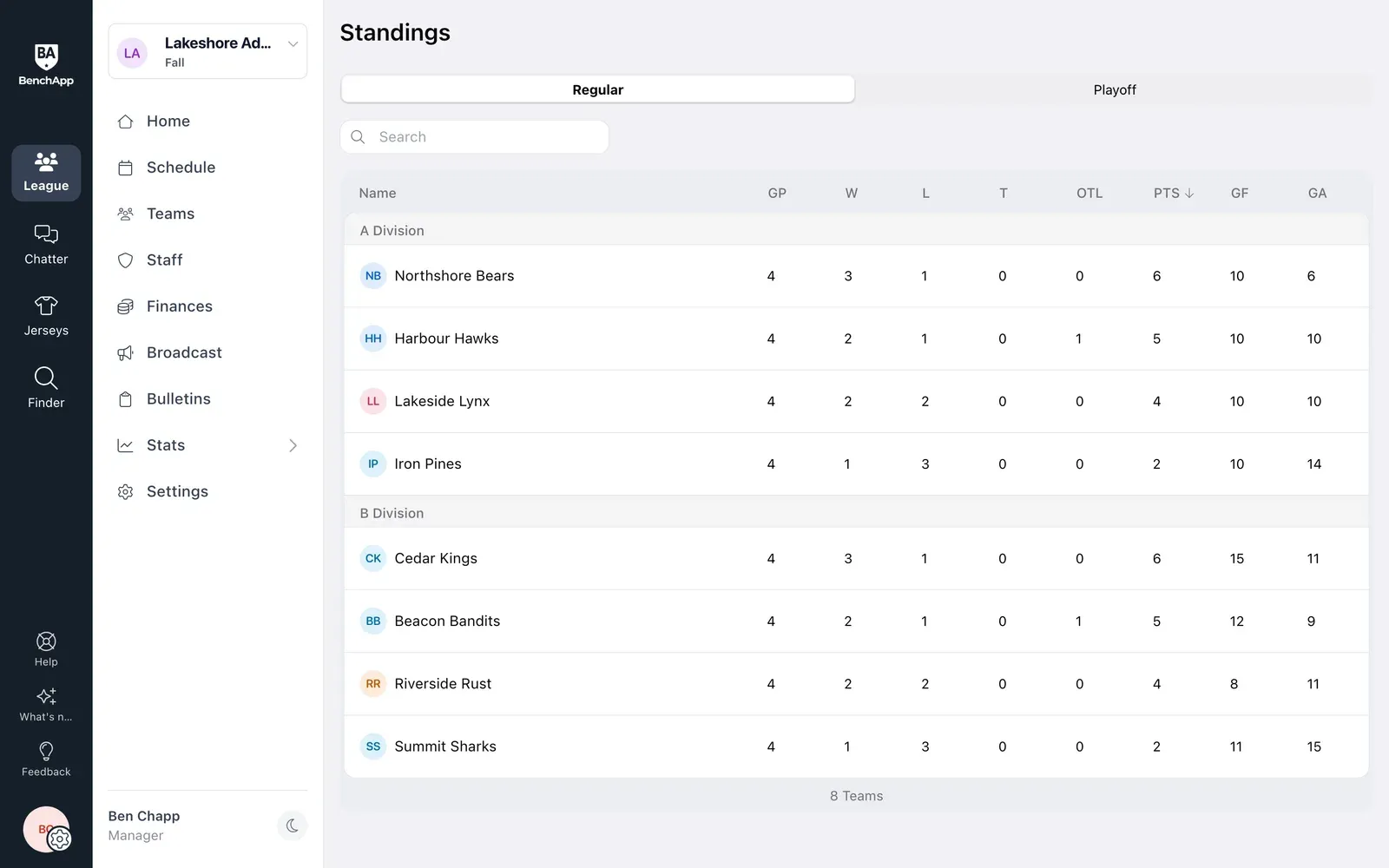Click the RR team badge
Viewport: 1389px width, 868px height.
click(373, 684)
